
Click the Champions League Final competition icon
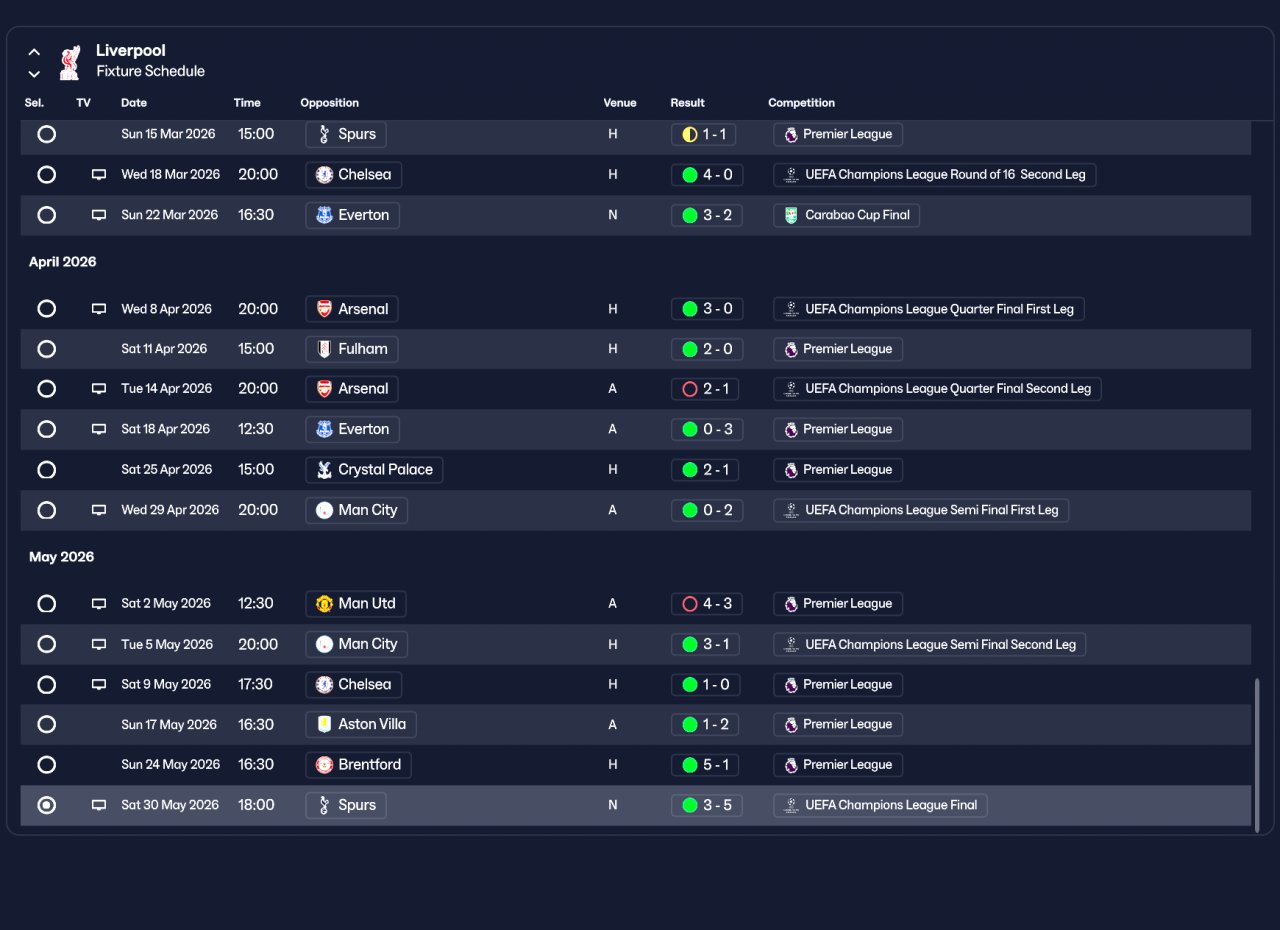coord(791,805)
